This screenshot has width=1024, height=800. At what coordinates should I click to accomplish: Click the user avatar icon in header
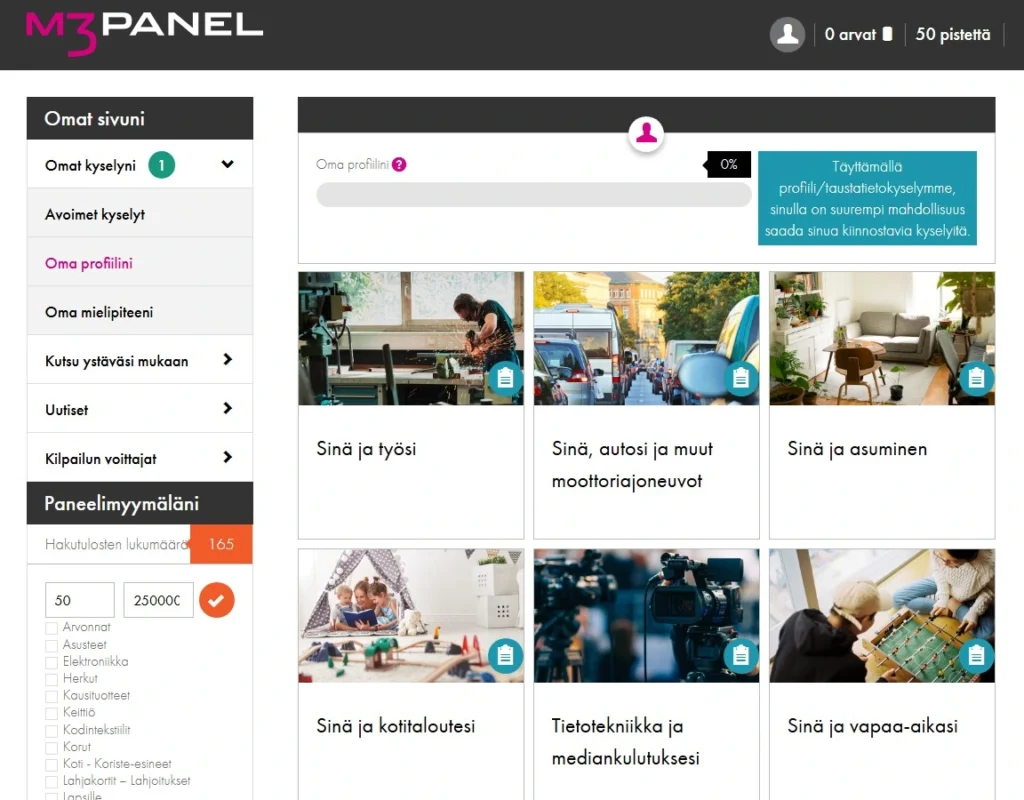tap(787, 35)
